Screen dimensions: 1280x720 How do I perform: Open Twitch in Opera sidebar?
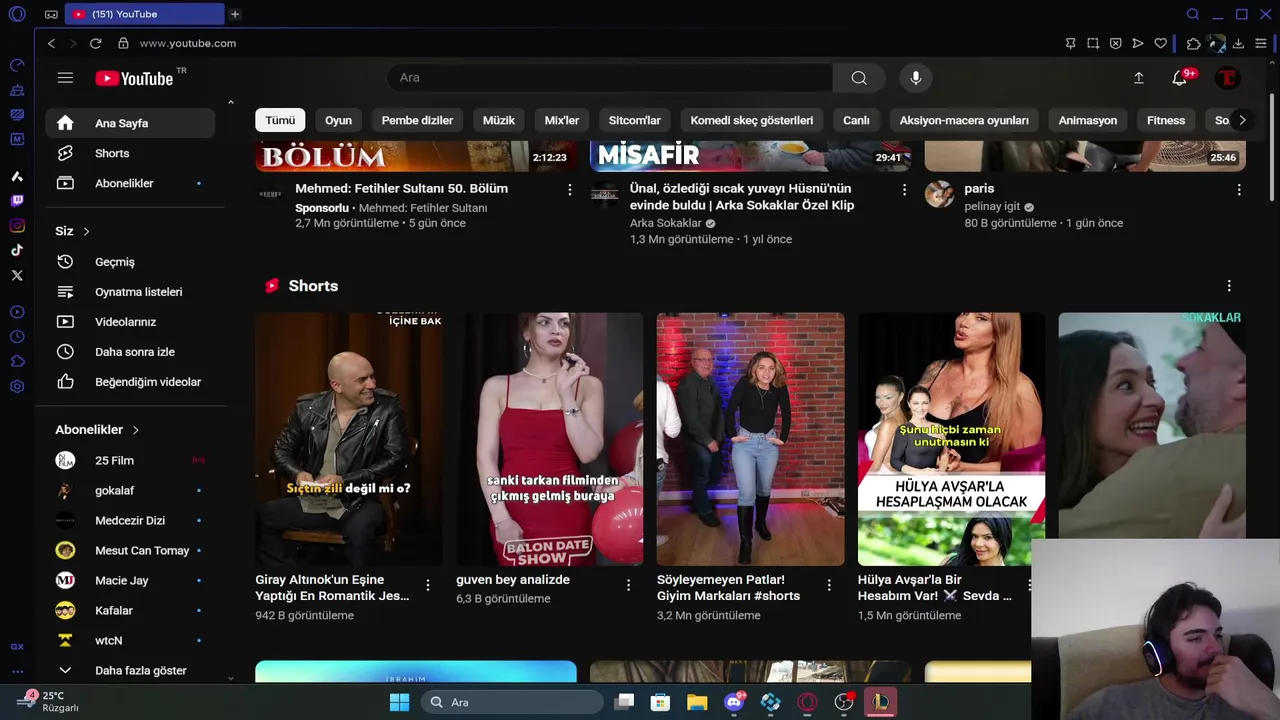click(17, 200)
